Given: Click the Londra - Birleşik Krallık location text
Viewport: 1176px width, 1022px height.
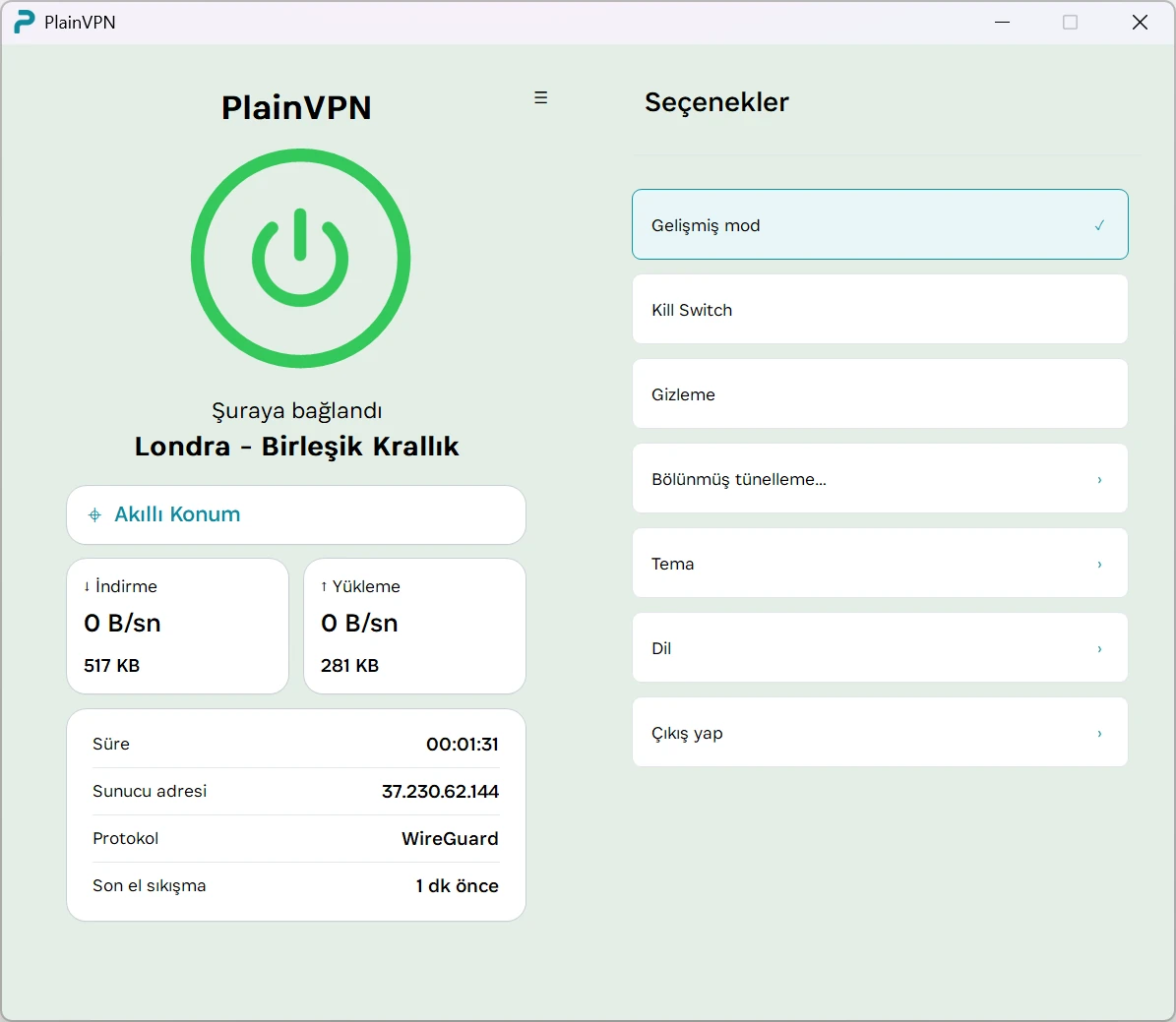Looking at the screenshot, I should (x=296, y=447).
